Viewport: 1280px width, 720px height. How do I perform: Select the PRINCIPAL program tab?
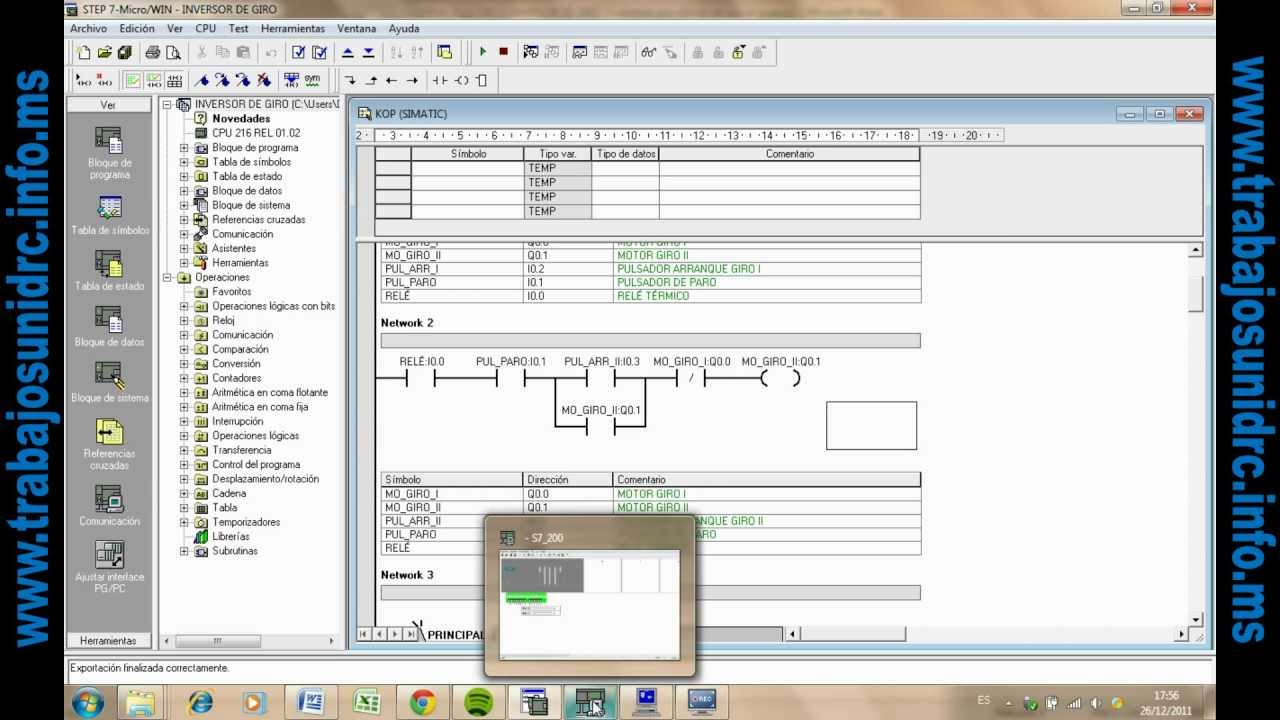[x=455, y=635]
